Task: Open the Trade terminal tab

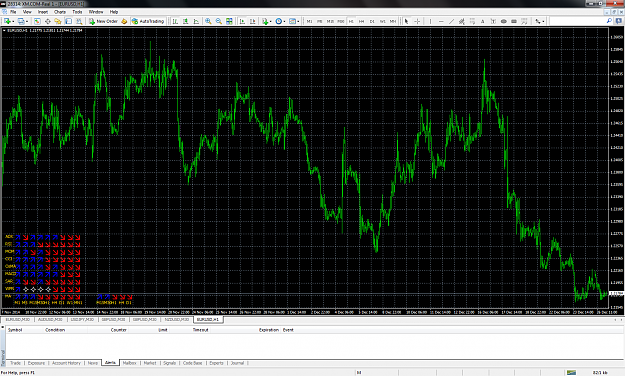Action: coord(15,363)
